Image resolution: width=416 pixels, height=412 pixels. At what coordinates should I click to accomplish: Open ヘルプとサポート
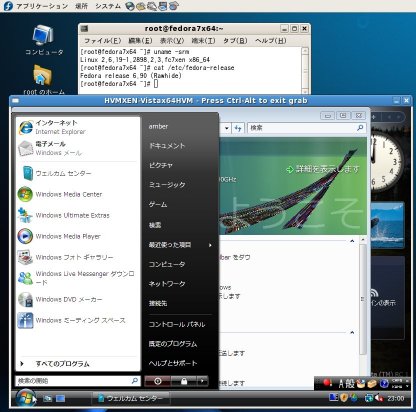[173, 363]
